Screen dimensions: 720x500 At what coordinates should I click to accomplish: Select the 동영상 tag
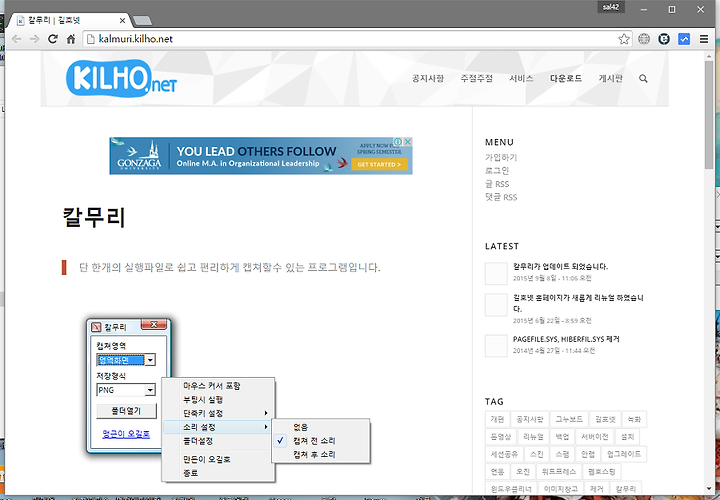(501, 437)
